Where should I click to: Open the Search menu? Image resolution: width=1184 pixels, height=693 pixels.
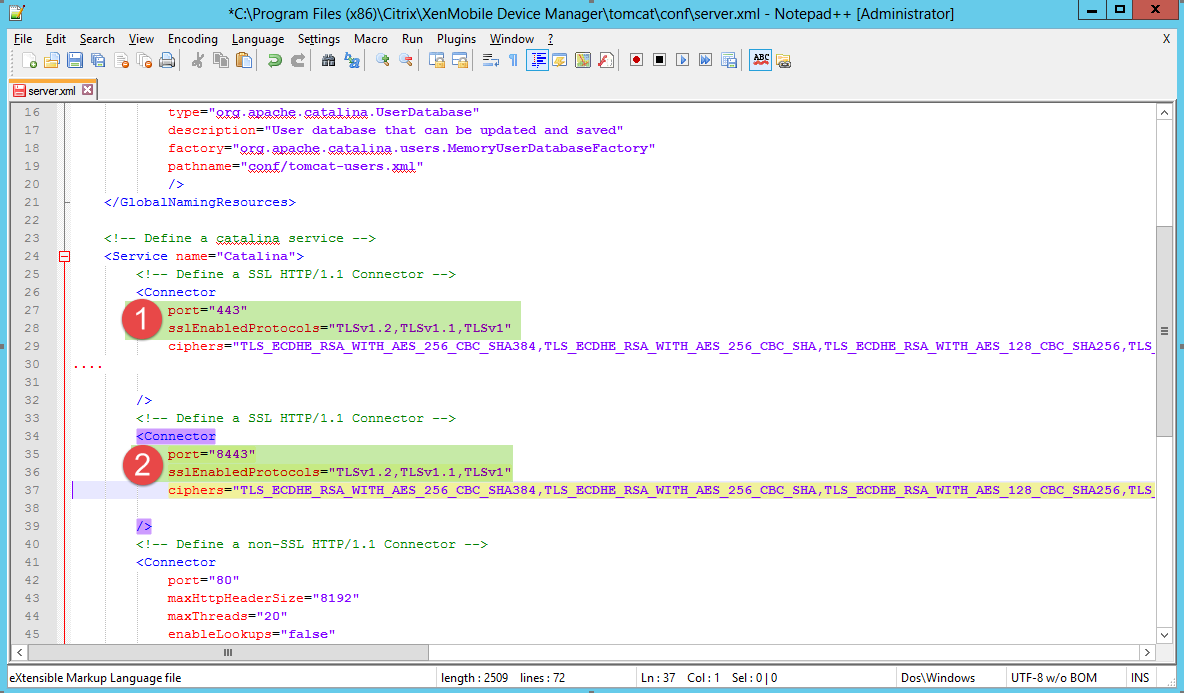coord(97,39)
